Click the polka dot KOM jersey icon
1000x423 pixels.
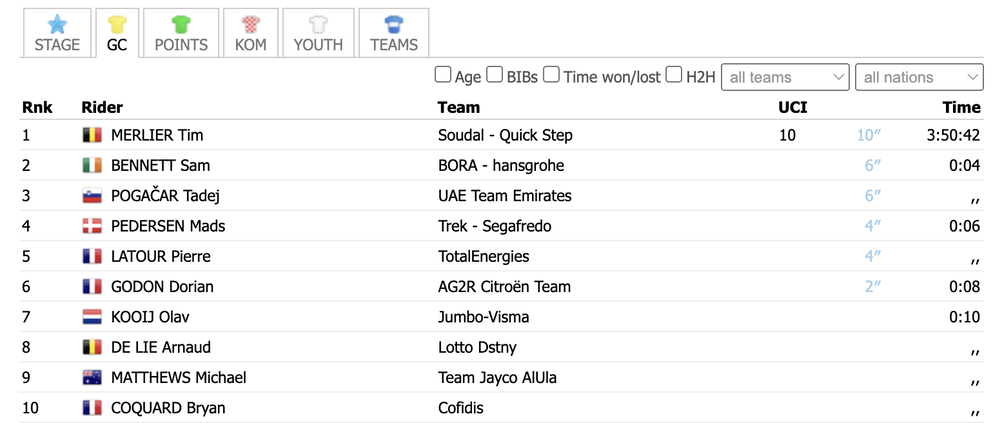click(251, 25)
